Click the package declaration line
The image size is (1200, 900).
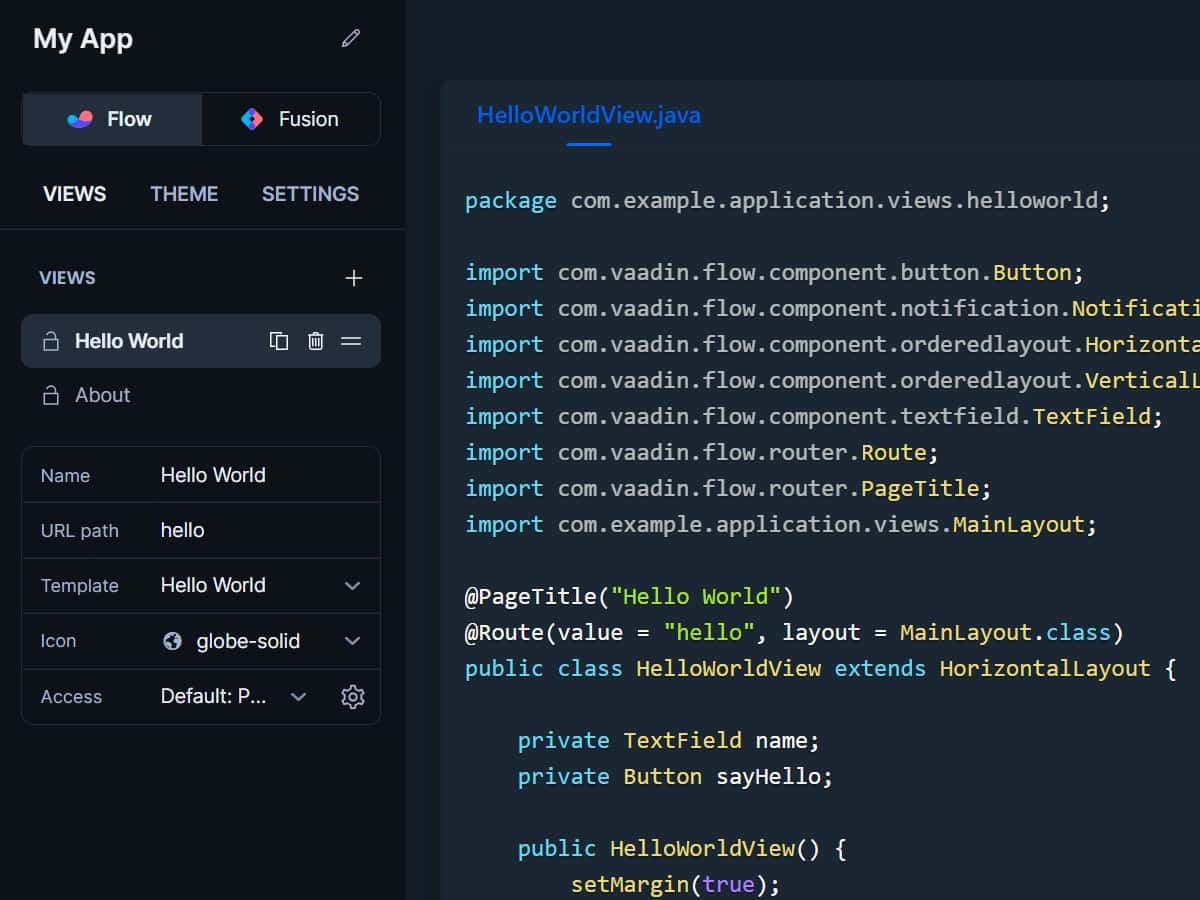pyautogui.click(x=788, y=201)
